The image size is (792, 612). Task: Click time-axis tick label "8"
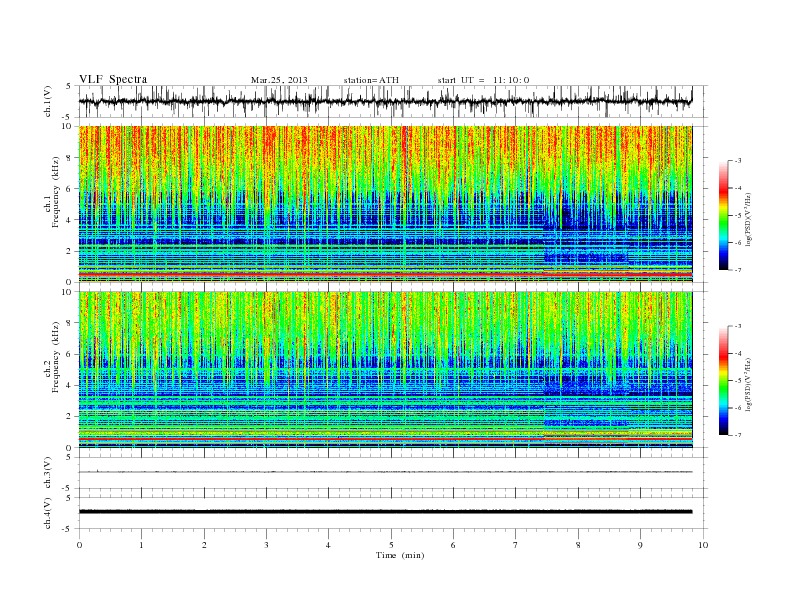point(578,545)
